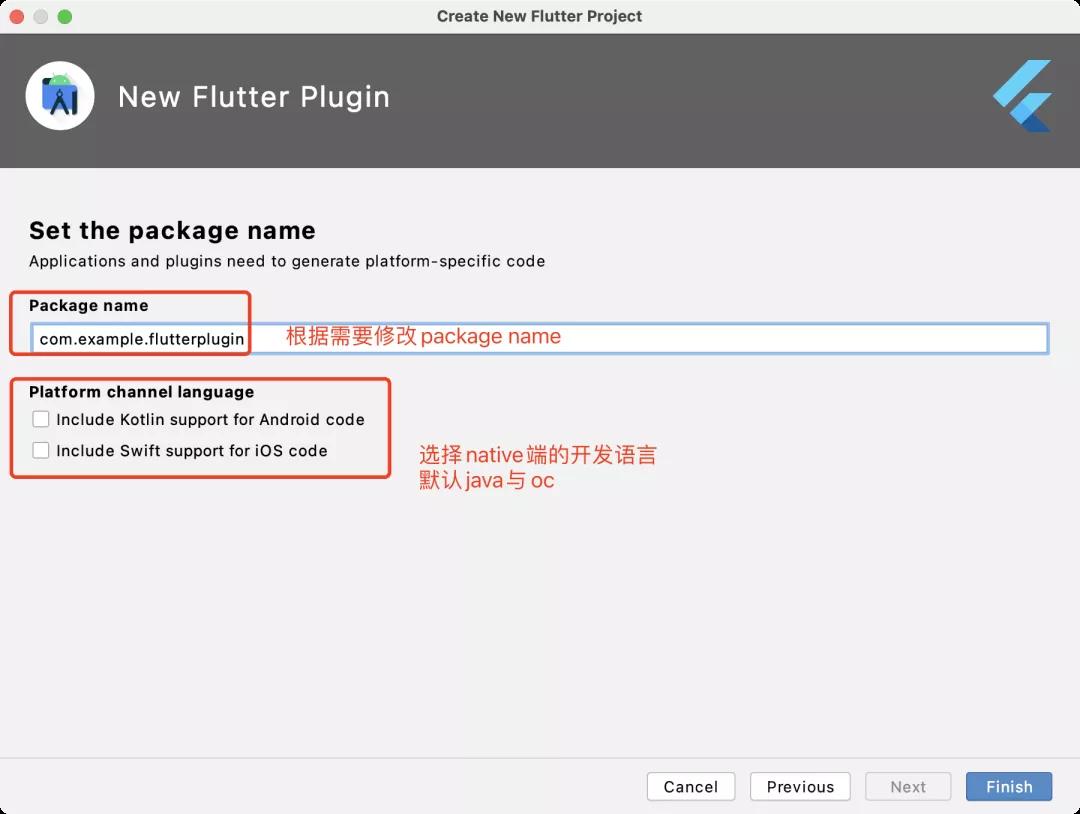The width and height of the screenshot is (1080, 814).
Task: Click the 'Package name' field label
Action: click(89, 305)
